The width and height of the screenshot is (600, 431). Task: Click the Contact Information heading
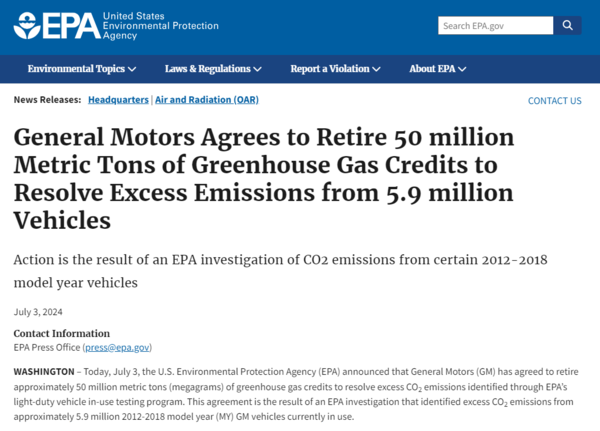tap(61, 333)
